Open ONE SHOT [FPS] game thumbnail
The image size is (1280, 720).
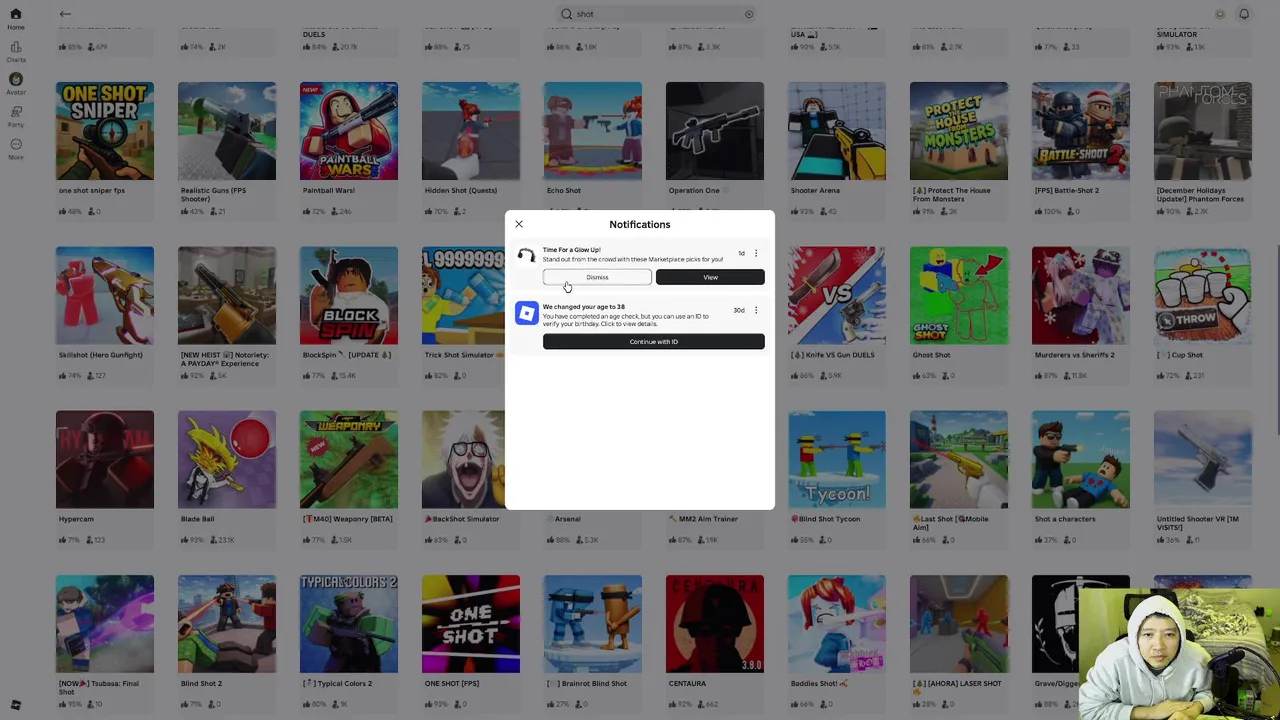pos(471,624)
